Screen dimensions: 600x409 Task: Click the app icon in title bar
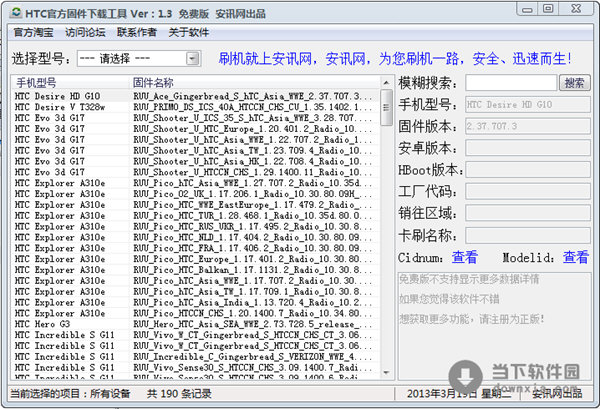[16, 13]
